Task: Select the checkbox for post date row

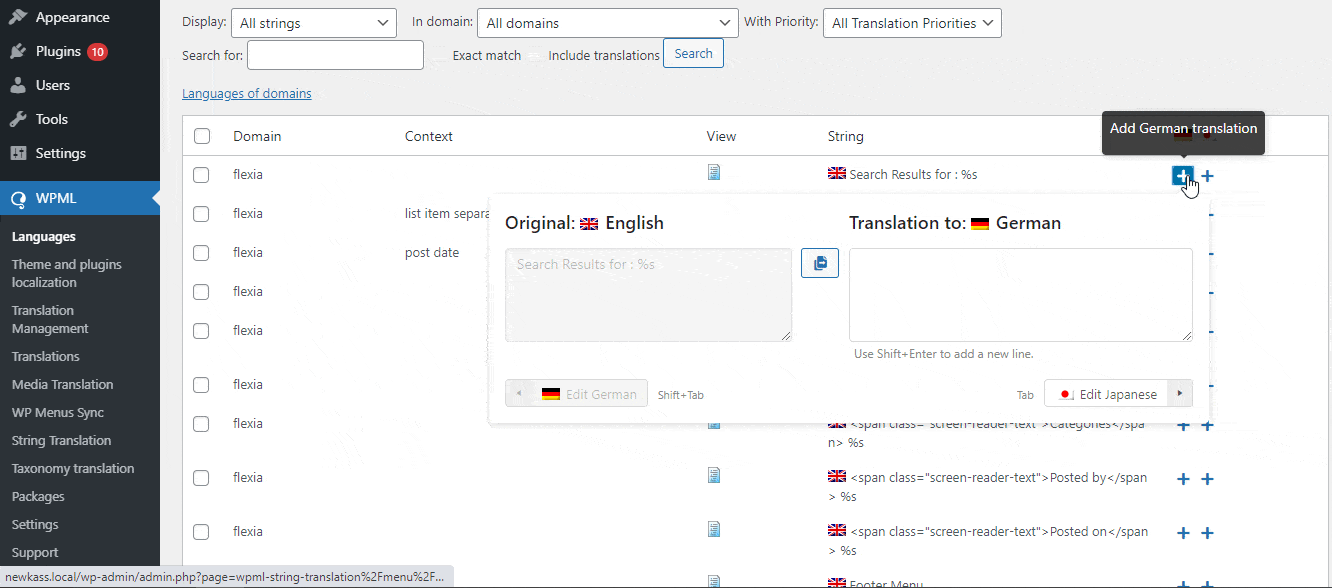Action: tap(201, 253)
